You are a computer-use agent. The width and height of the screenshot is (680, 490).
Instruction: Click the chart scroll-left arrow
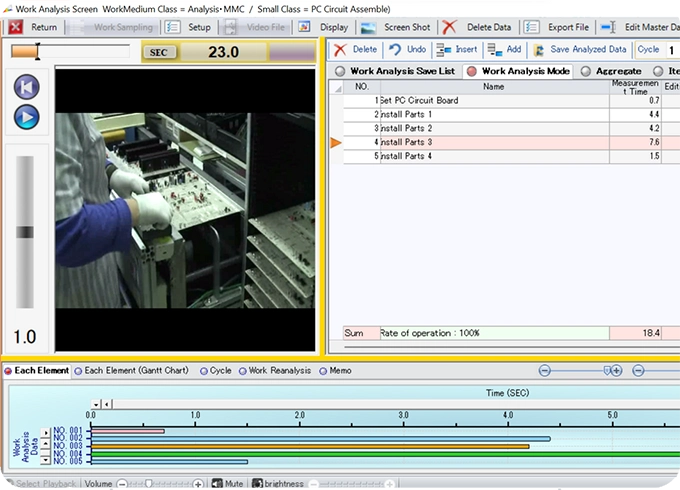(x=107, y=404)
